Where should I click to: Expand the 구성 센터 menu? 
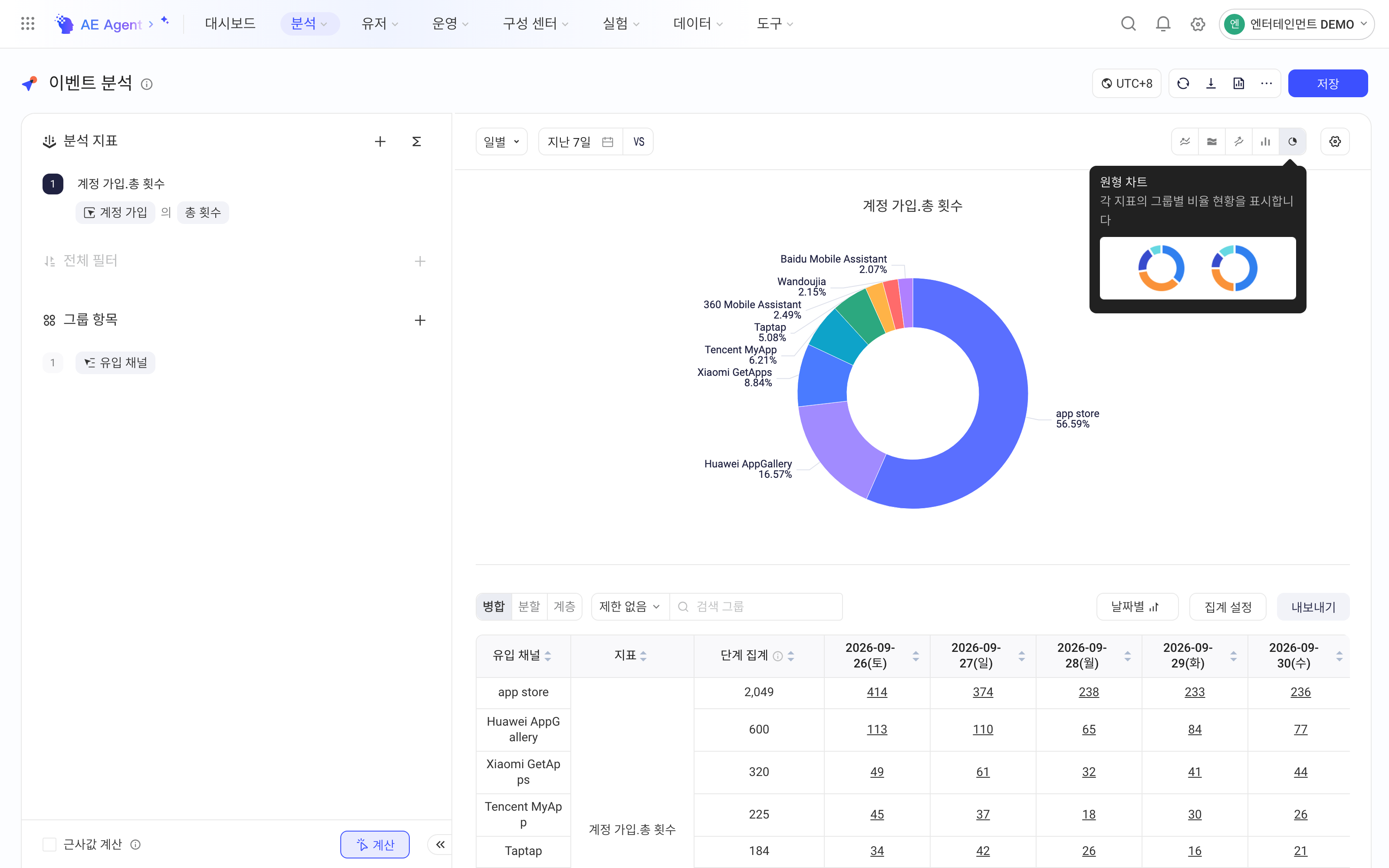coord(536,23)
